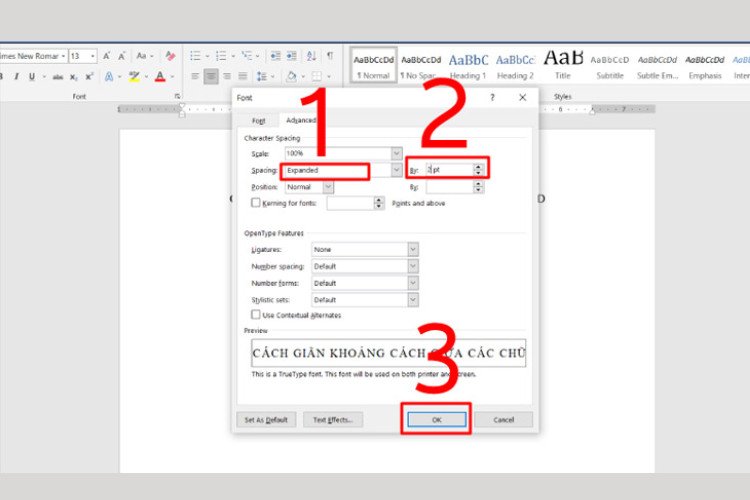
Task: Apply the Title style
Action: click(x=563, y=66)
